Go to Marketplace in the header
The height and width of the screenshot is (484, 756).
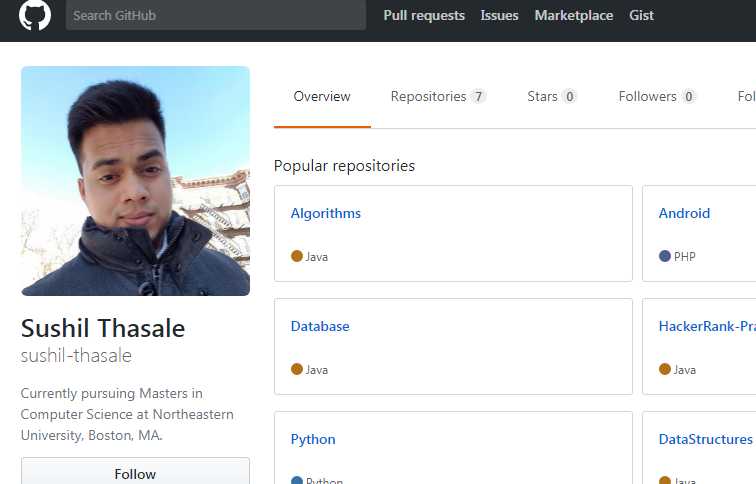tap(574, 16)
